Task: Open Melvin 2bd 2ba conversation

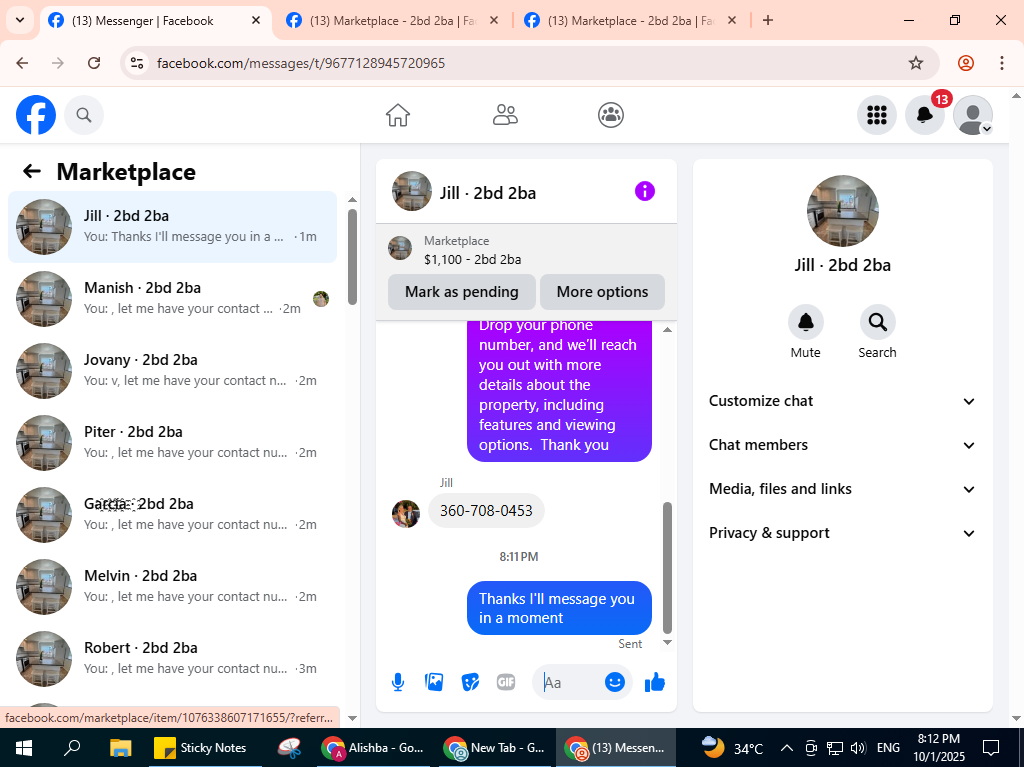Action: click(172, 586)
